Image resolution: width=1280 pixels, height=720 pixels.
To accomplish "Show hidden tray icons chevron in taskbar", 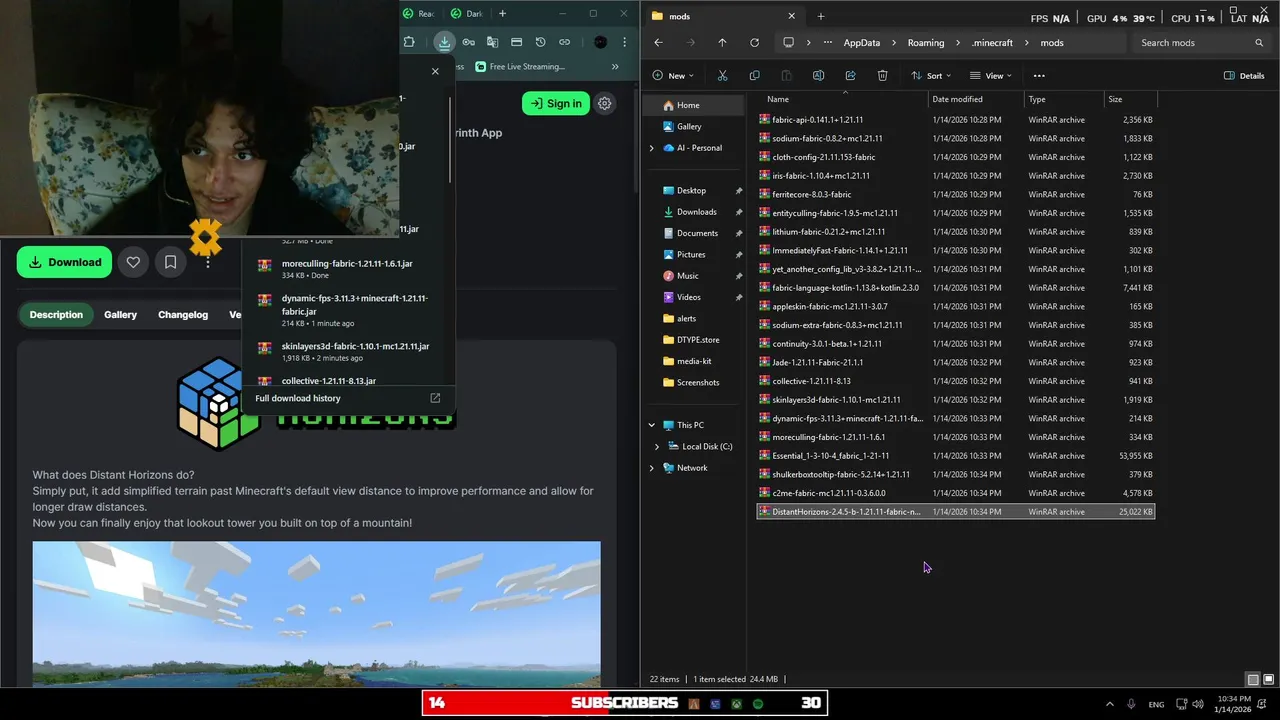I will click(x=1109, y=704).
